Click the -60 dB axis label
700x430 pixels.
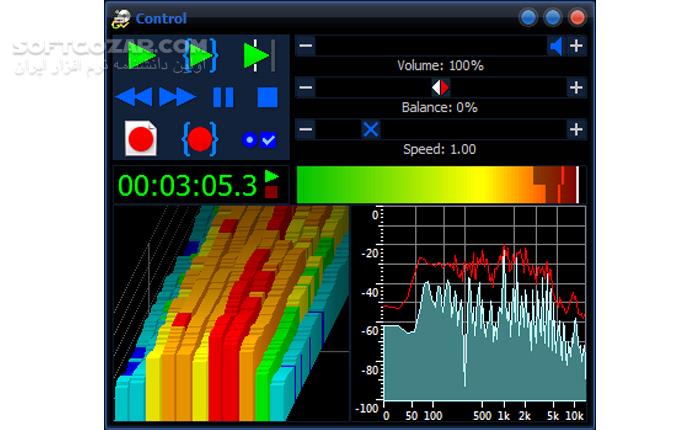(370, 331)
